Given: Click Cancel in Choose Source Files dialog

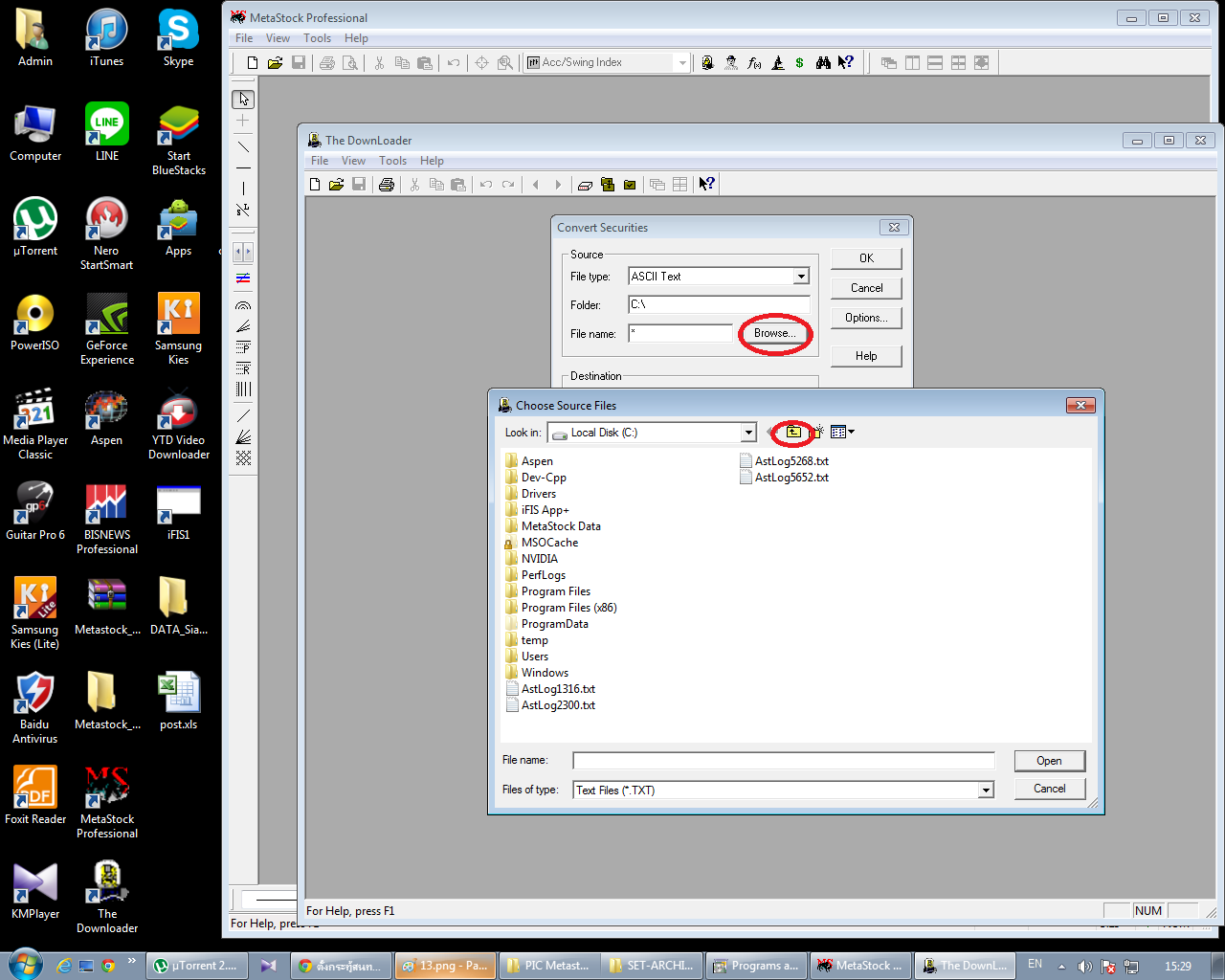Looking at the screenshot, I should click(x=1049, y=789).
